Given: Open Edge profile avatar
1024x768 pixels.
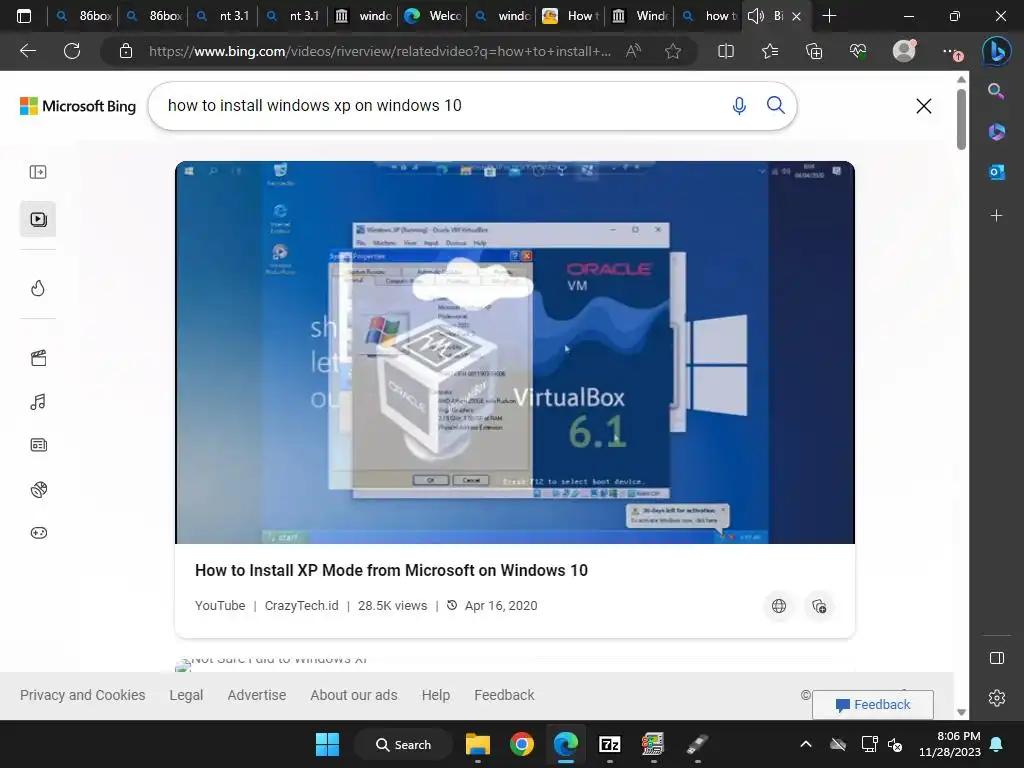Looking at the screenshot, I should pos(904,51).
